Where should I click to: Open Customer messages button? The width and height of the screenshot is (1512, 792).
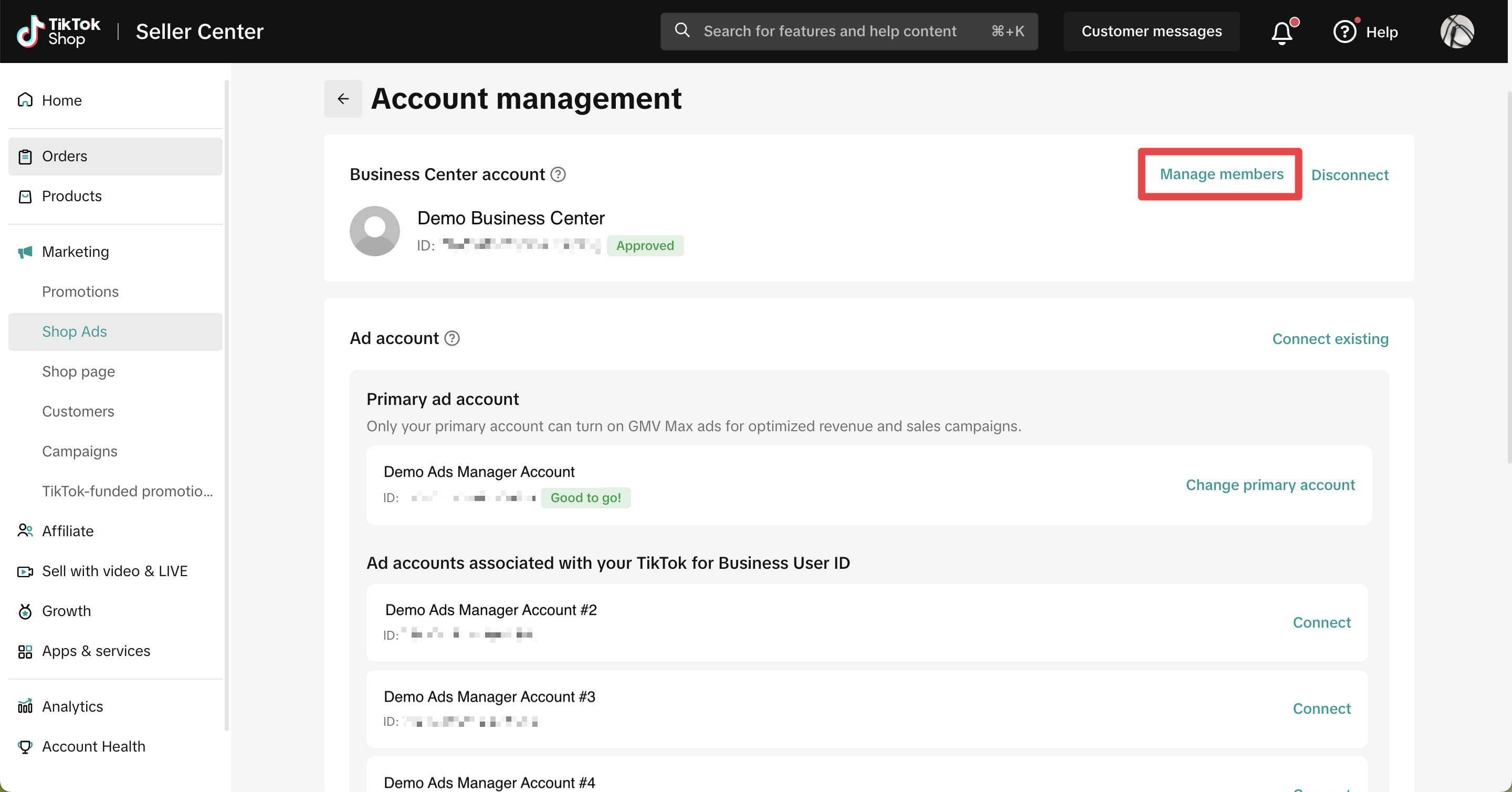tap(1151, 32)
